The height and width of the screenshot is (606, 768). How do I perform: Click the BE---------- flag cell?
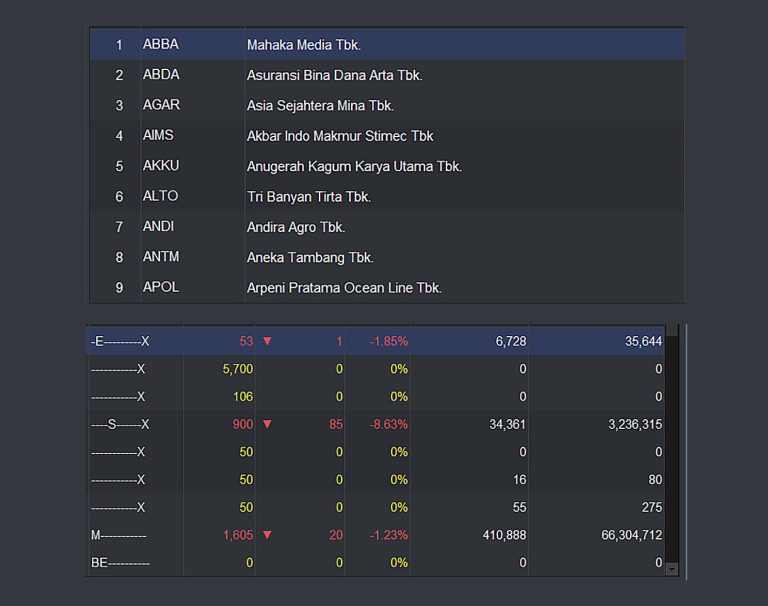pos(120,563)
